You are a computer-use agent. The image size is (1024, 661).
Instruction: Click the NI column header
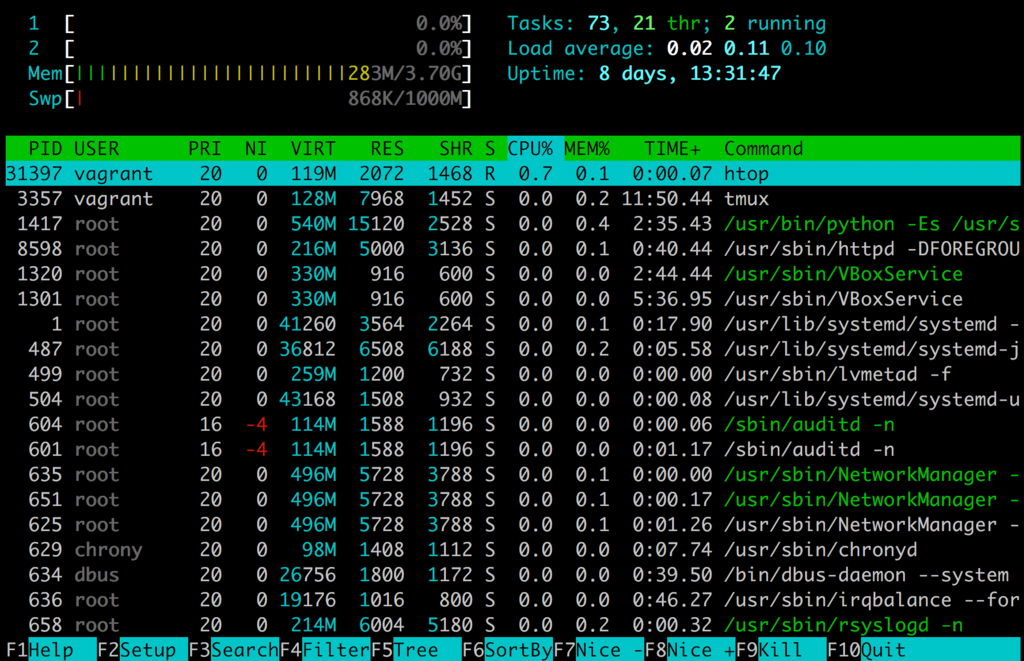pos(256,149)
